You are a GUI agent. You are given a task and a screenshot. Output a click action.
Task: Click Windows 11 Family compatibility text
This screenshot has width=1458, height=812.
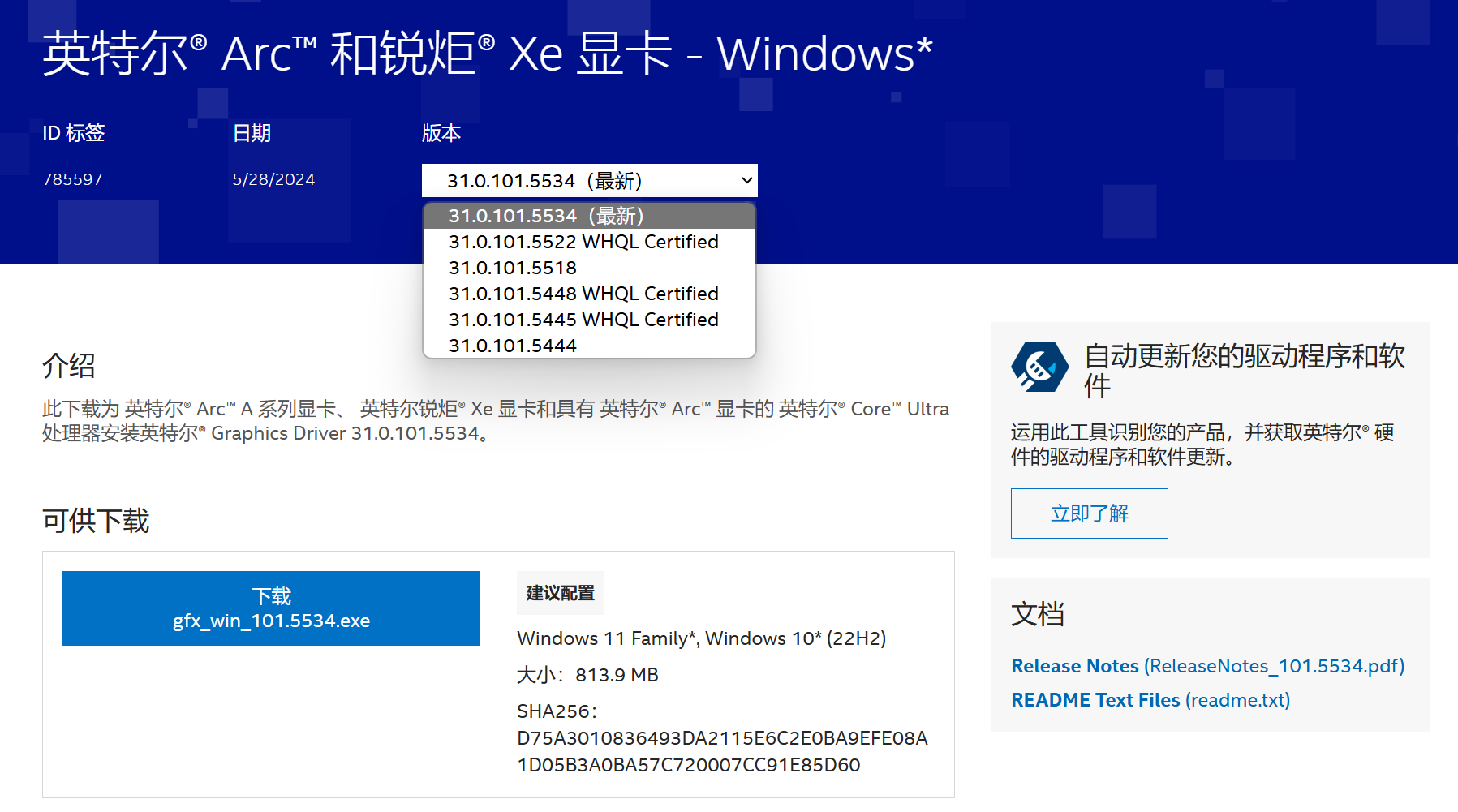point(701,638)
